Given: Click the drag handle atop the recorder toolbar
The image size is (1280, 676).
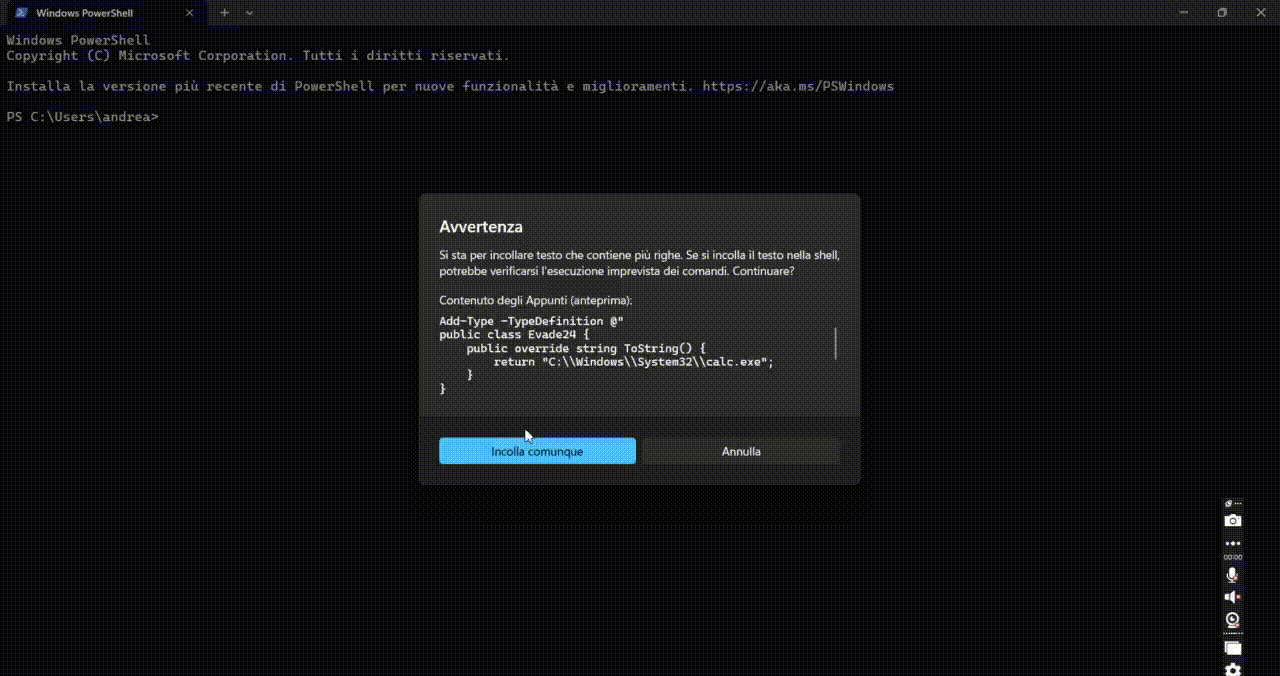Looking at the screenshot, I should tap(1232, 504).
